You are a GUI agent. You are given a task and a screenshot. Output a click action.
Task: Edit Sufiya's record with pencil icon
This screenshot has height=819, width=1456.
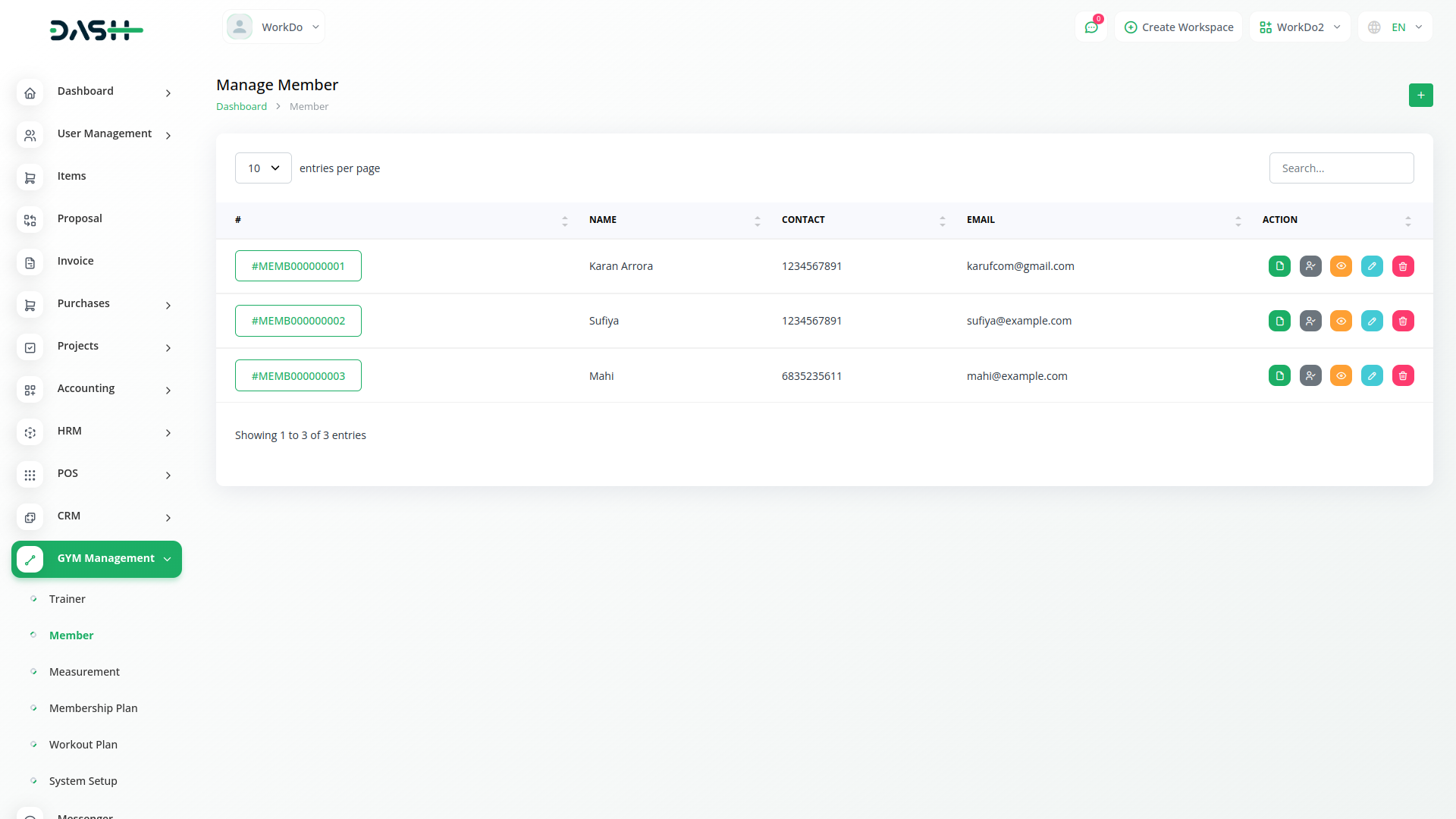click(1372, 321)
